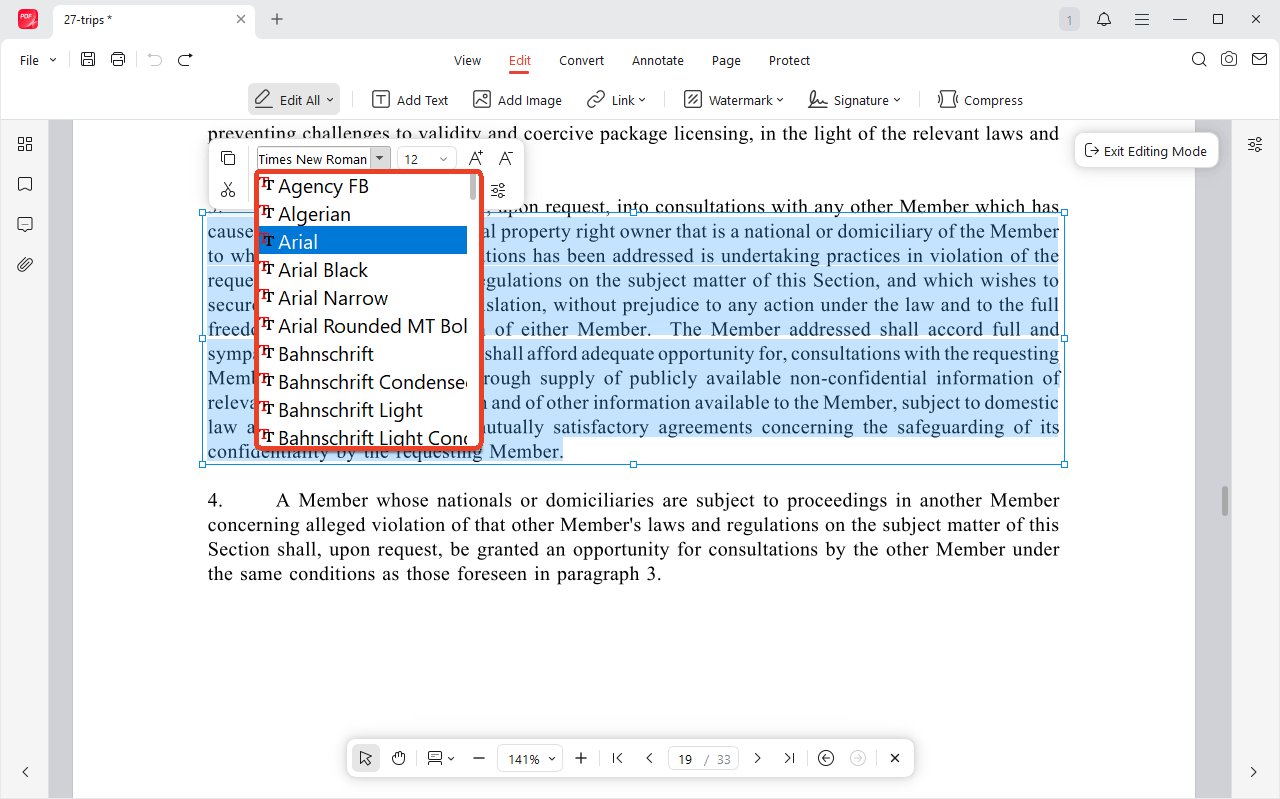This screenshot has width=1280, height=799.
Task: Choose the Bahnschrift Light font
Action: pyautogui.click(x=363, y=410)
